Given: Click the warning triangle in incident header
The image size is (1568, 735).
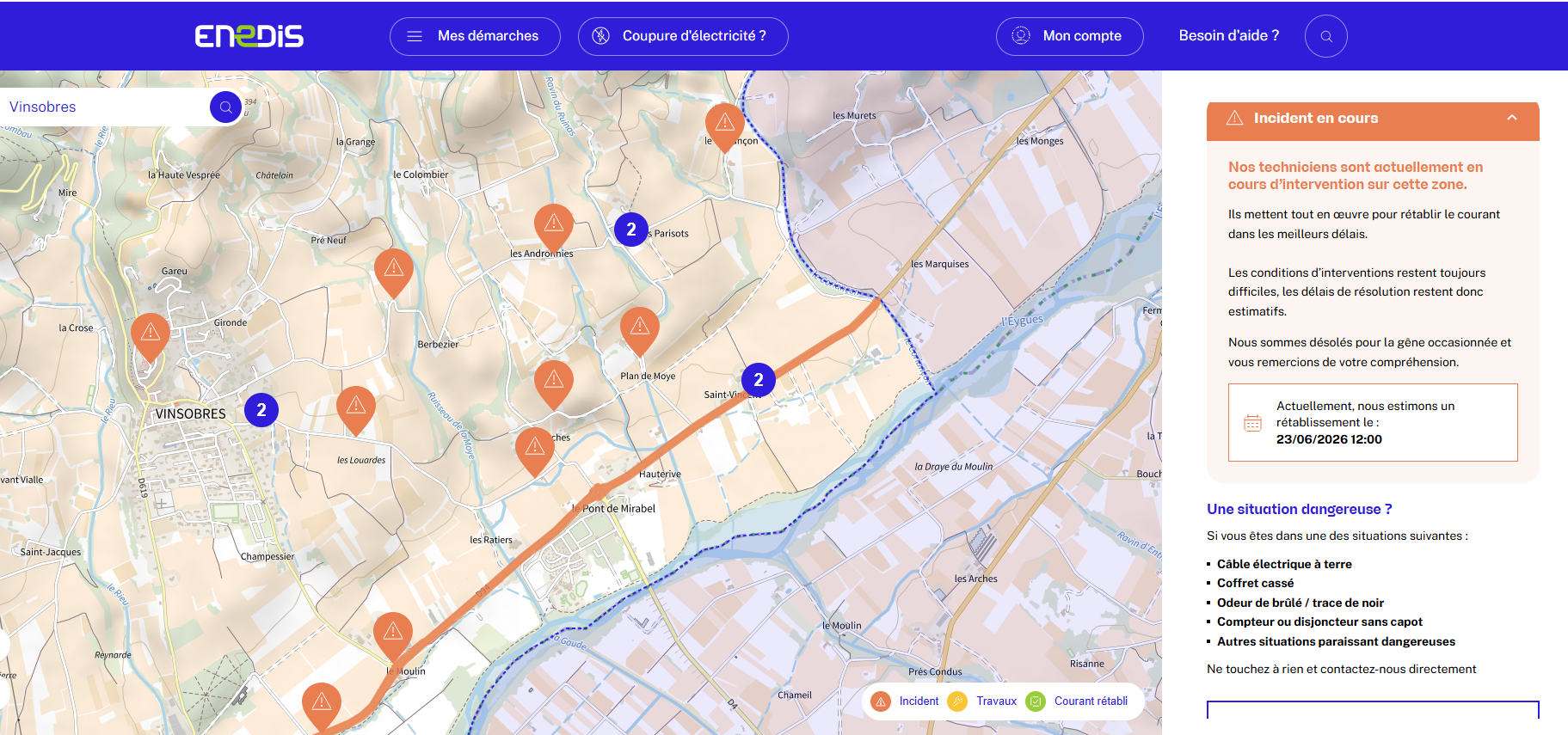Looking at the screenshot, I should click(x=1234, y=118).
